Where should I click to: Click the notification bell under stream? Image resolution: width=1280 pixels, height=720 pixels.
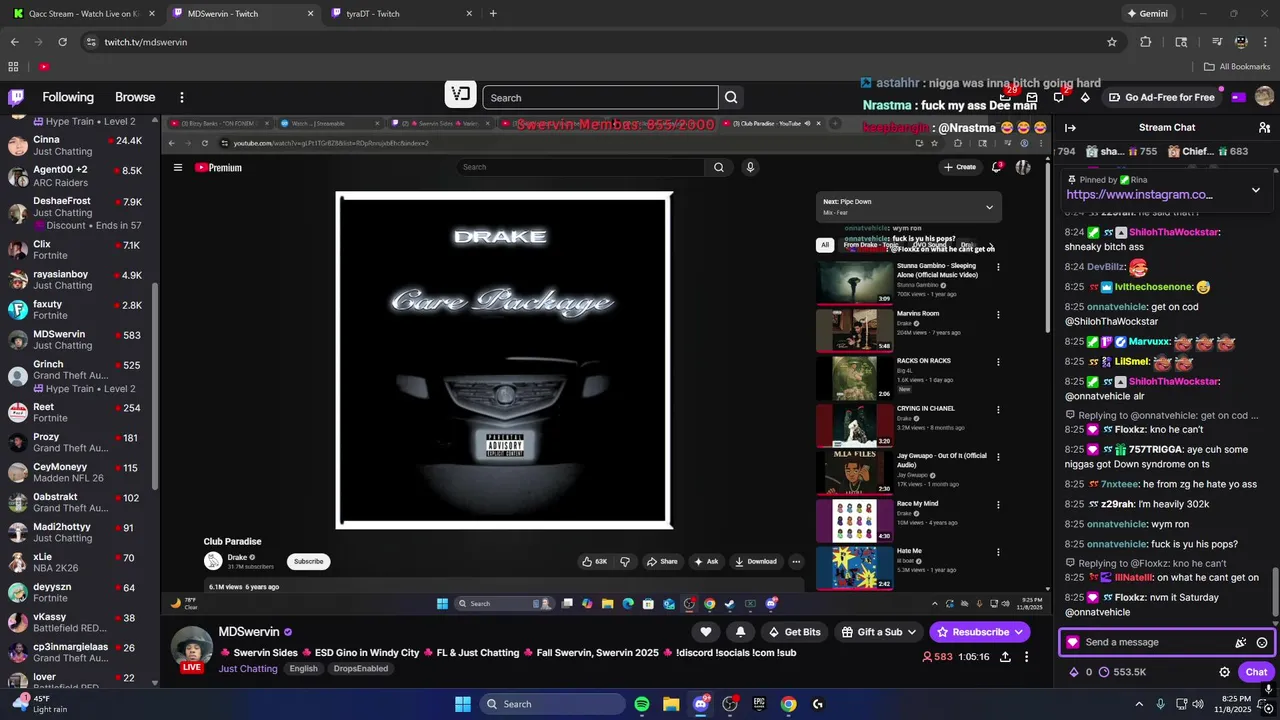tap(740, 632)
